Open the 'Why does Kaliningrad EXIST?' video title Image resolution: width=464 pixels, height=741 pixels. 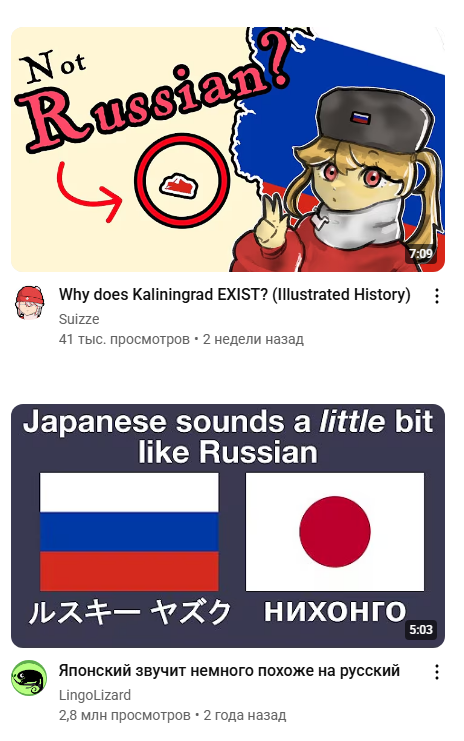pyautogui.click(x=234, y=294)
